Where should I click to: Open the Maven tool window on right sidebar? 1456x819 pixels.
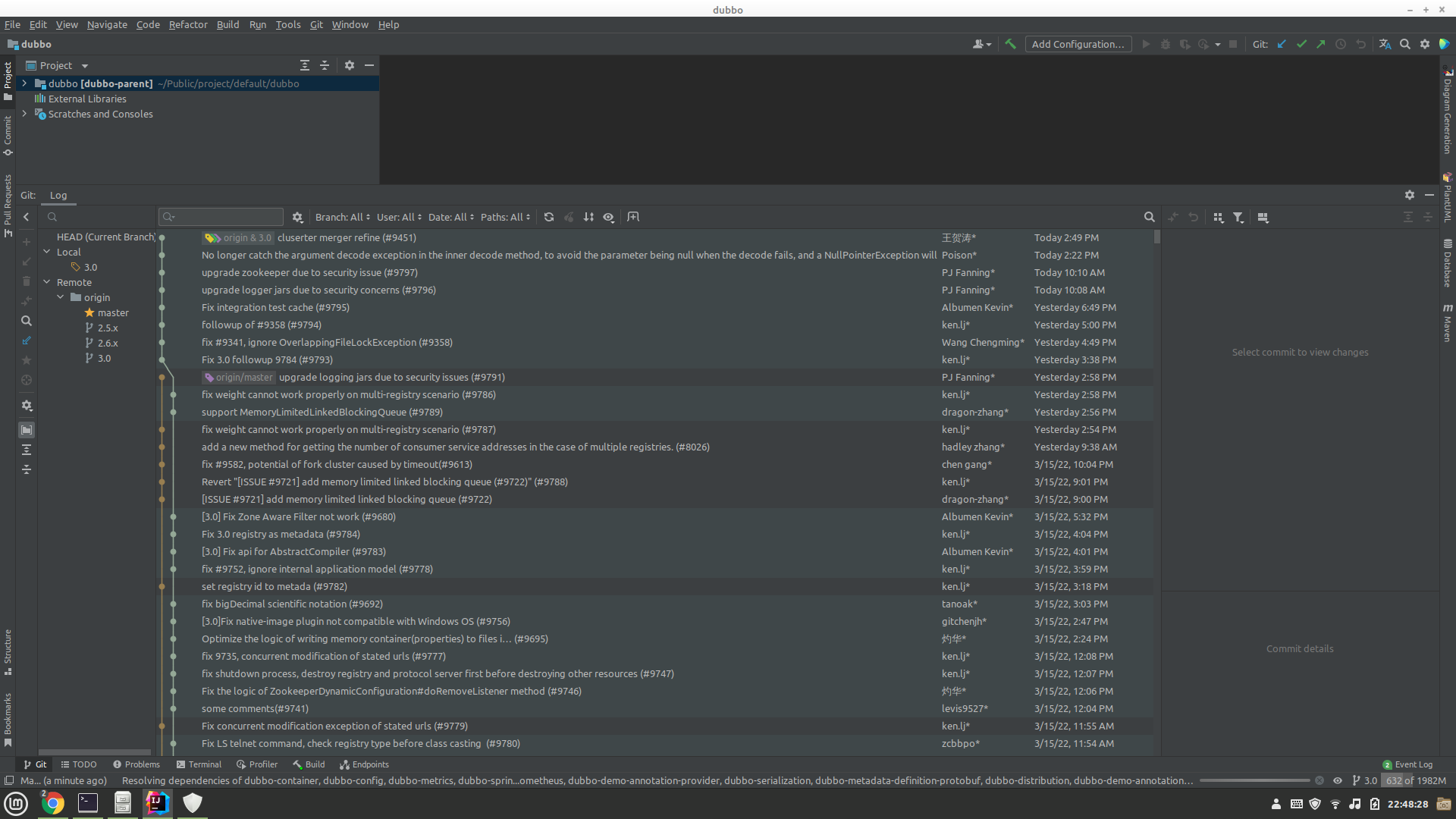pos(1448,322)
